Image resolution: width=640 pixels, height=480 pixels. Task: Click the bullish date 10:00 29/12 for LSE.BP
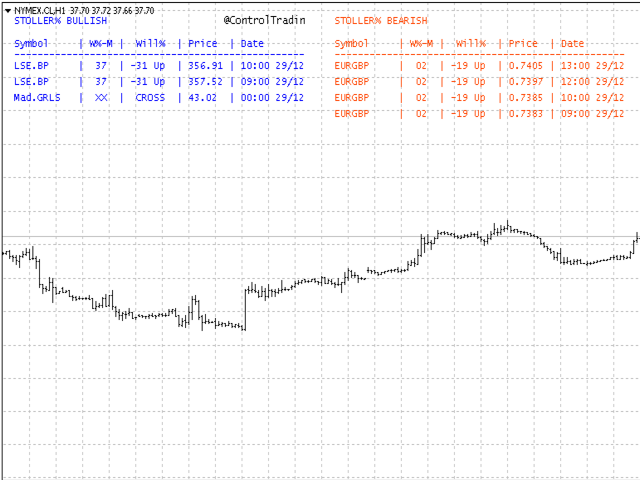point(272,66)
